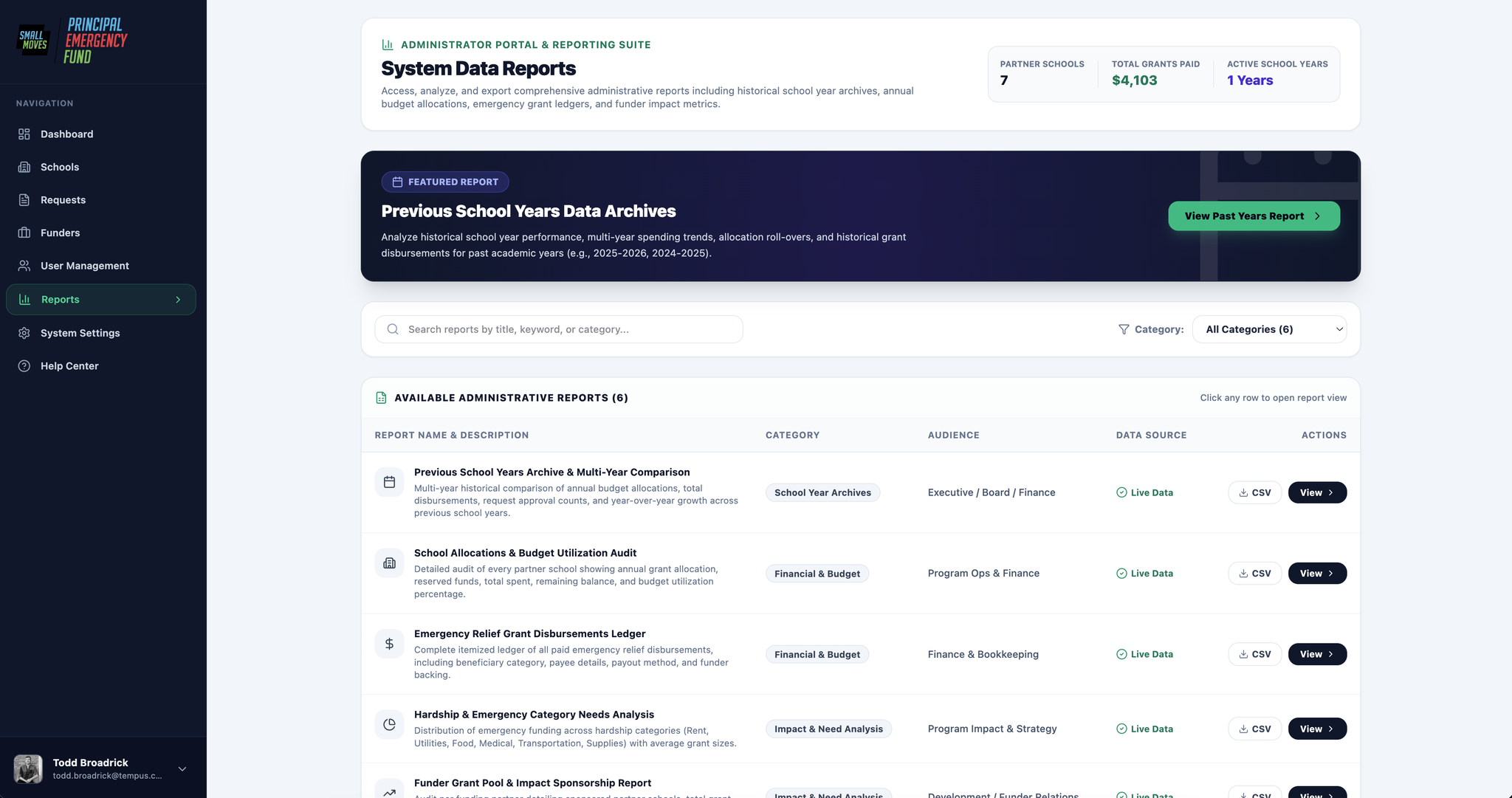Click the $4,103 total grants paid value
The width and height of the screenshot is (1512, 798).
pyautogui.click(x=1134, y=80)
